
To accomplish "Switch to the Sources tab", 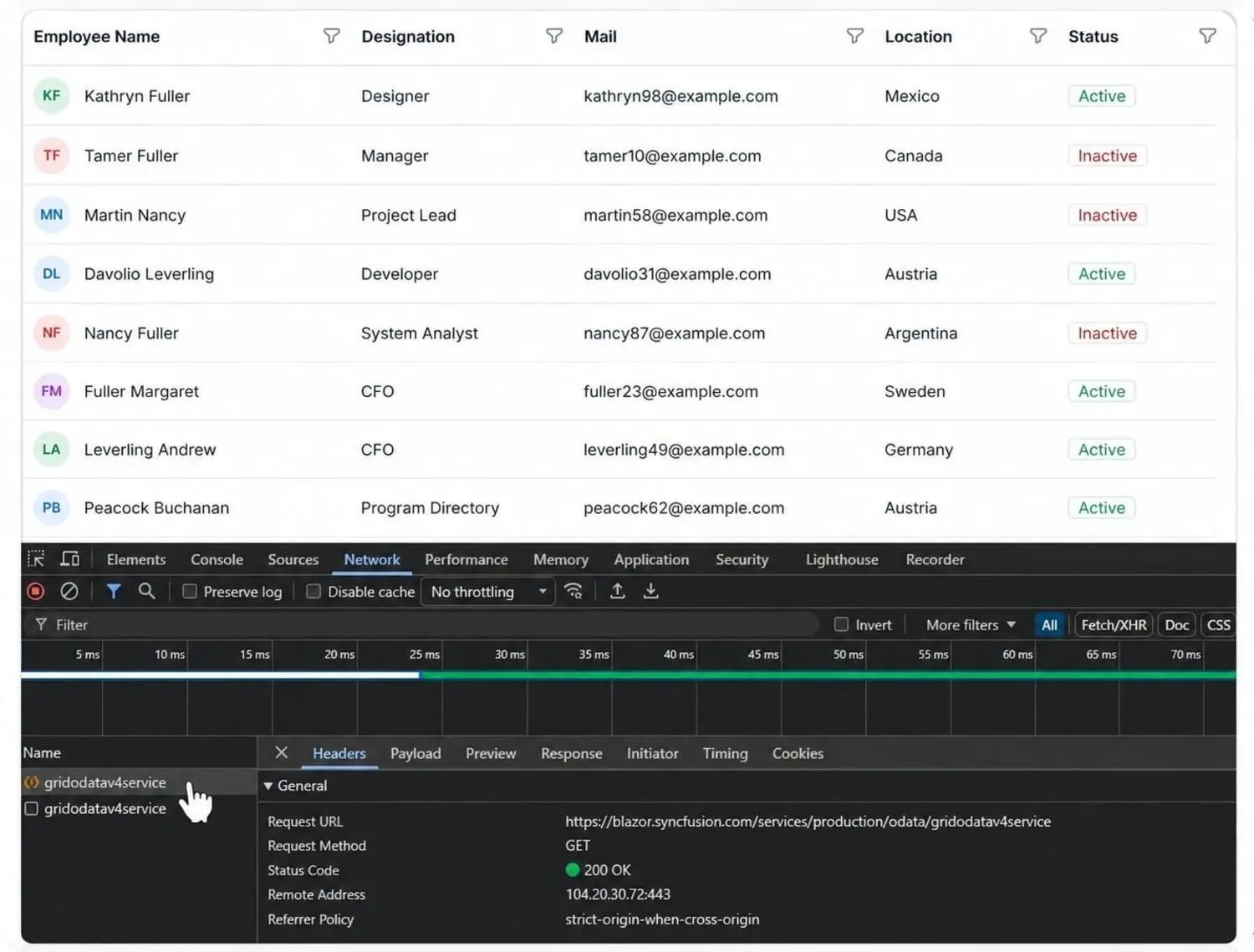I will [x=293, y=560].
